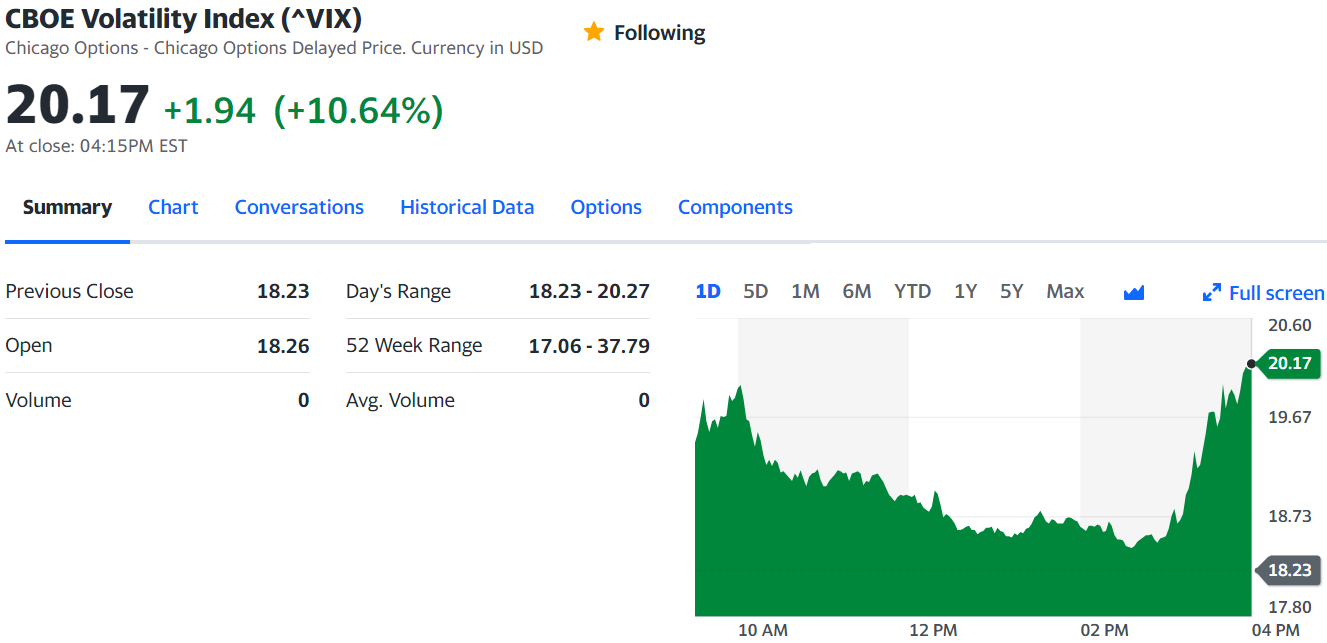1327x643 pixels.
Task: Click the 10 AM time axis label
Action: pyautogui.click(x=763, y=630)
